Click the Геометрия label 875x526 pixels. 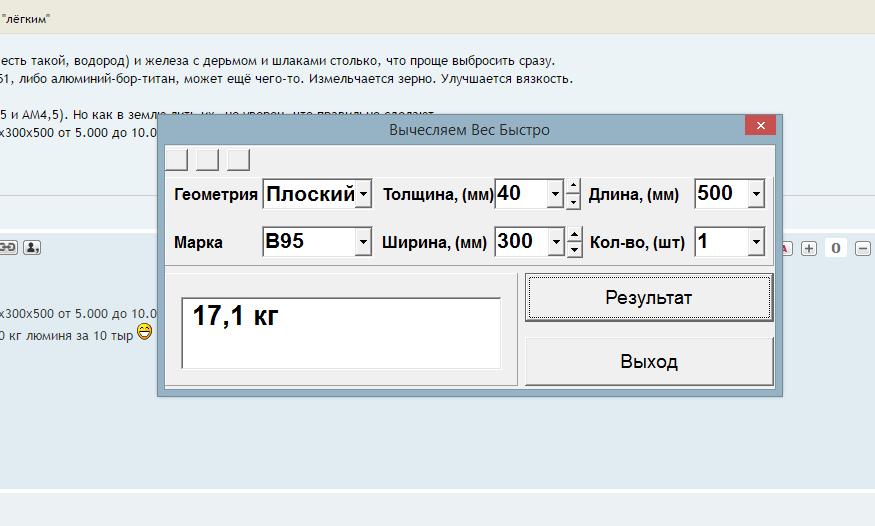pos(215,194)
